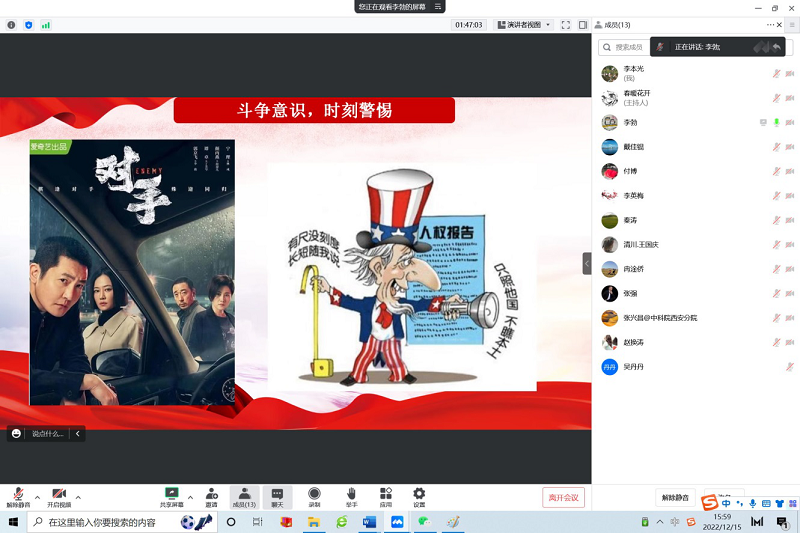Check the green network signal icon
Image resolution: width=800 pixels, height=533 pixels.
pos(46,25)
